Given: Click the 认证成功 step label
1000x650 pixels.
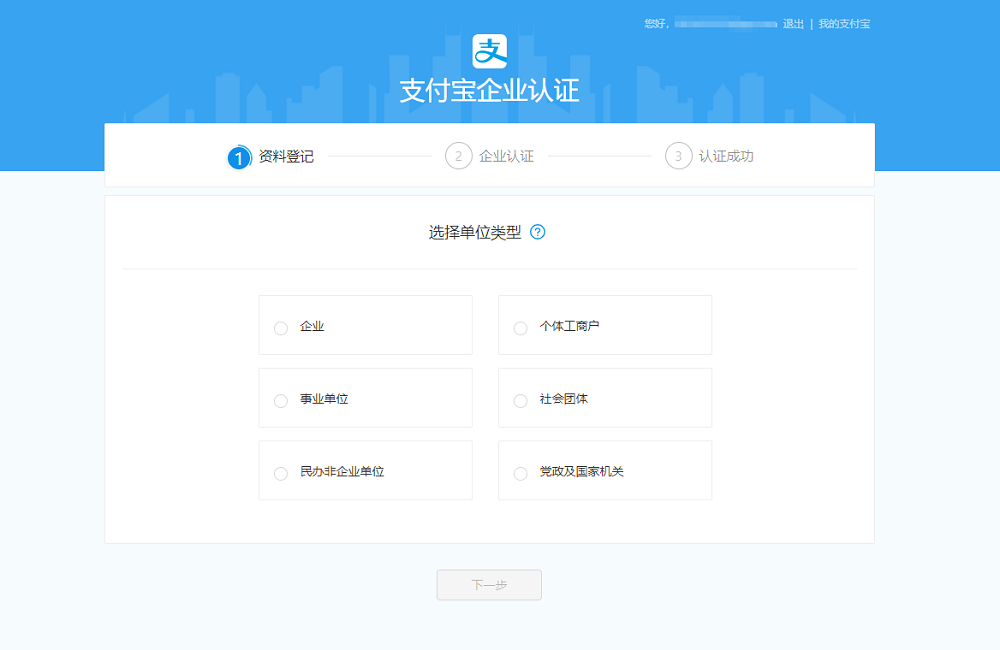Looking at the screenshot, I should (x=726, y=156).
